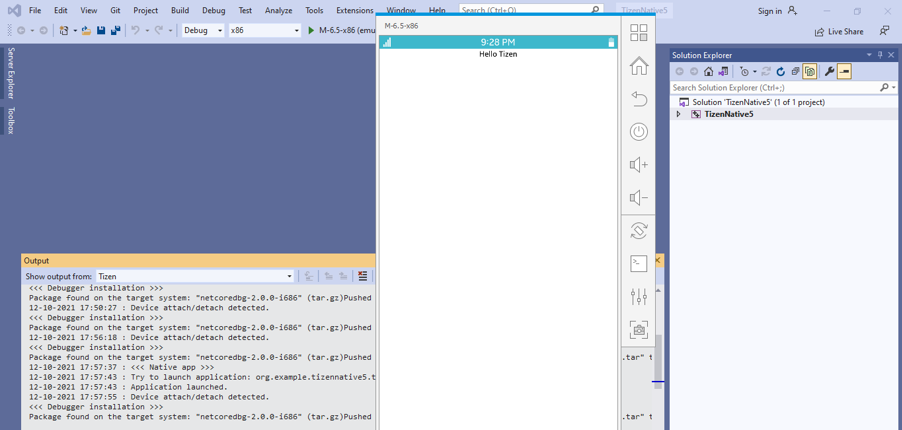Open the Extensions menu
The width and height of the screenshot is (902, 430).
[x=354, y=10]
